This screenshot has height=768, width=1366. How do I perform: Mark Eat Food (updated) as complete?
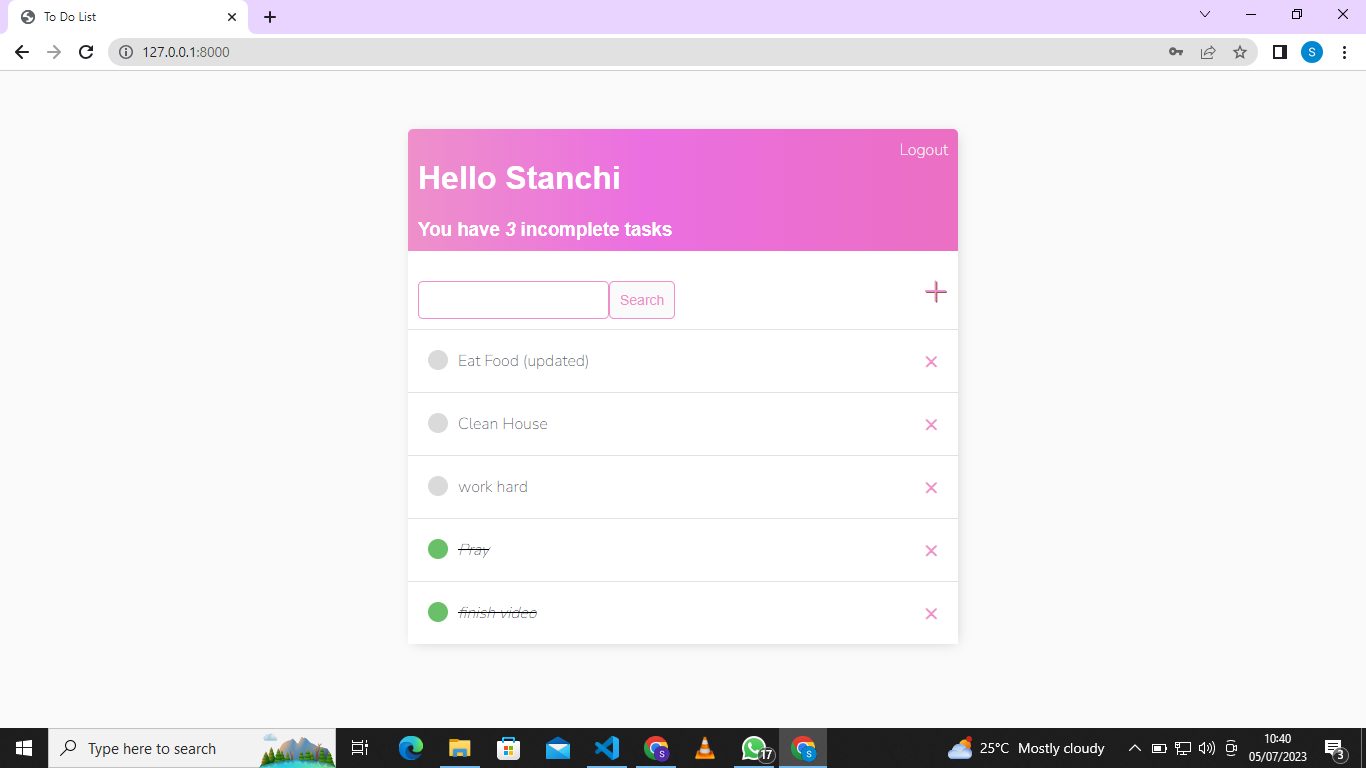438,360
